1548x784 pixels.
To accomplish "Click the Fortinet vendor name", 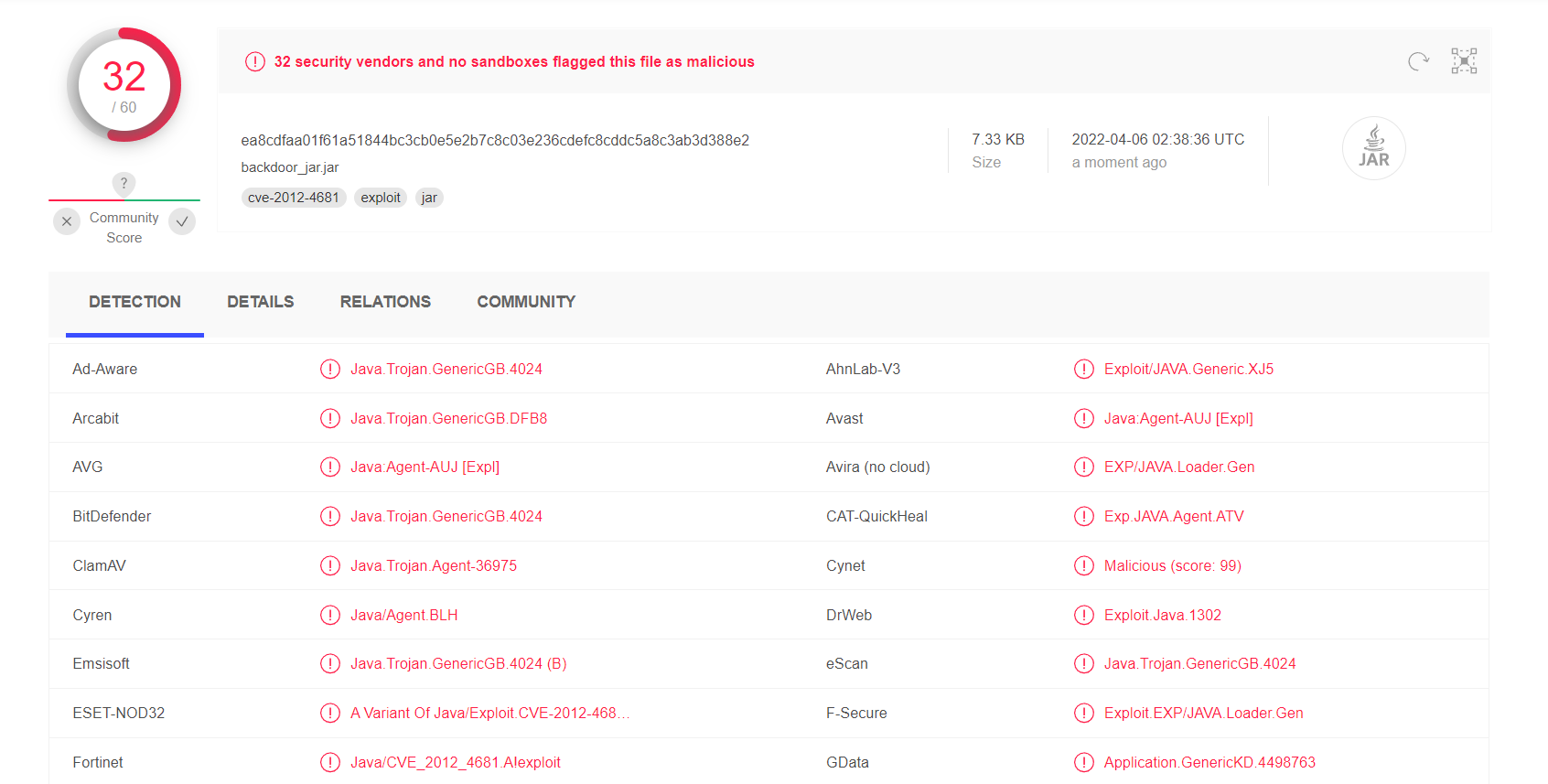I will pos(98,762).
